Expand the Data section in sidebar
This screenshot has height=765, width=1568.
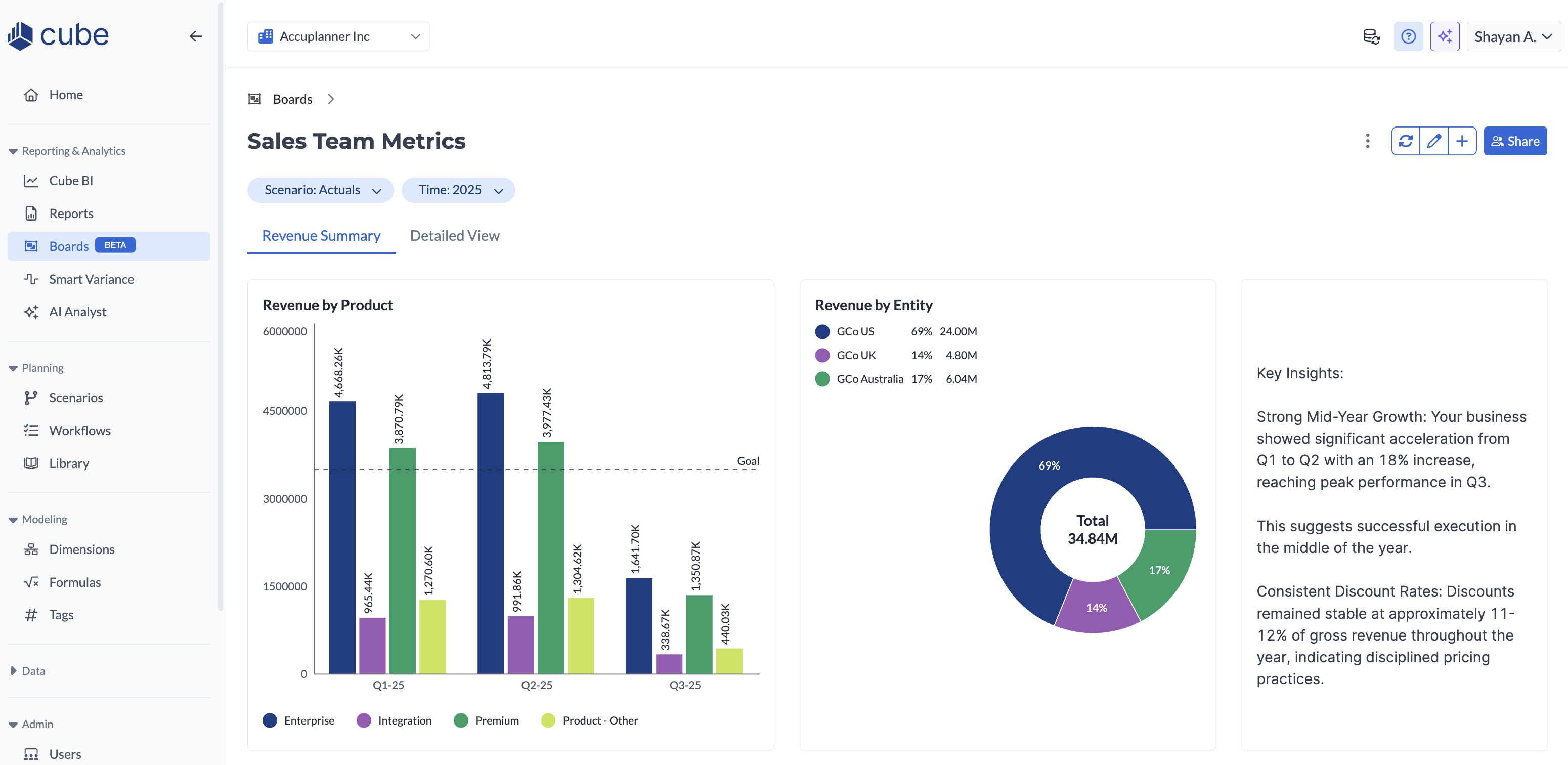33,670
